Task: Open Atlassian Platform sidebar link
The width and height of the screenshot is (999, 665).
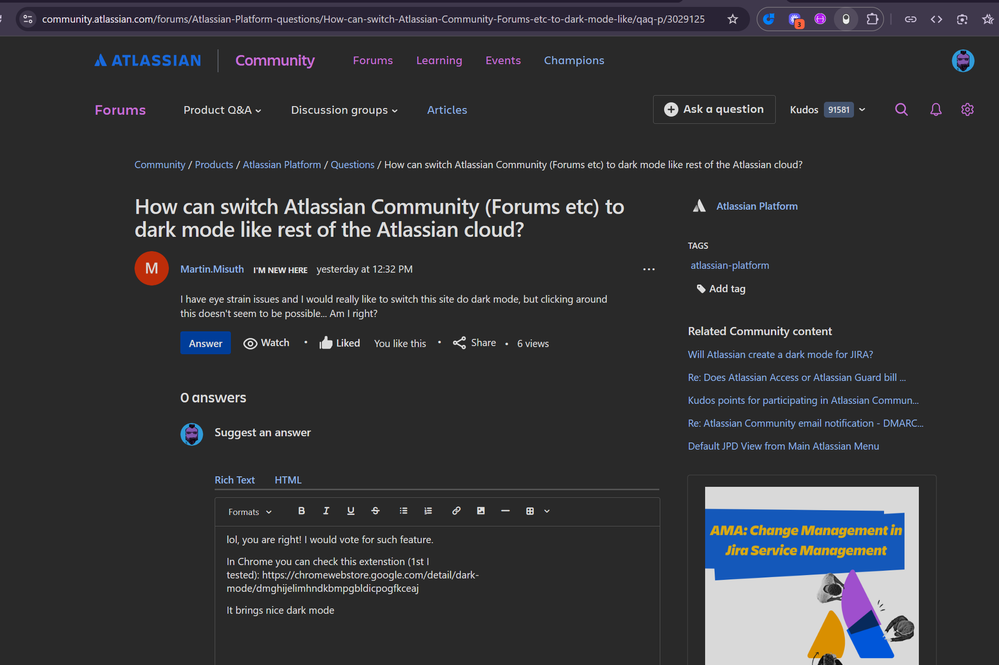Action: (756, 206)
